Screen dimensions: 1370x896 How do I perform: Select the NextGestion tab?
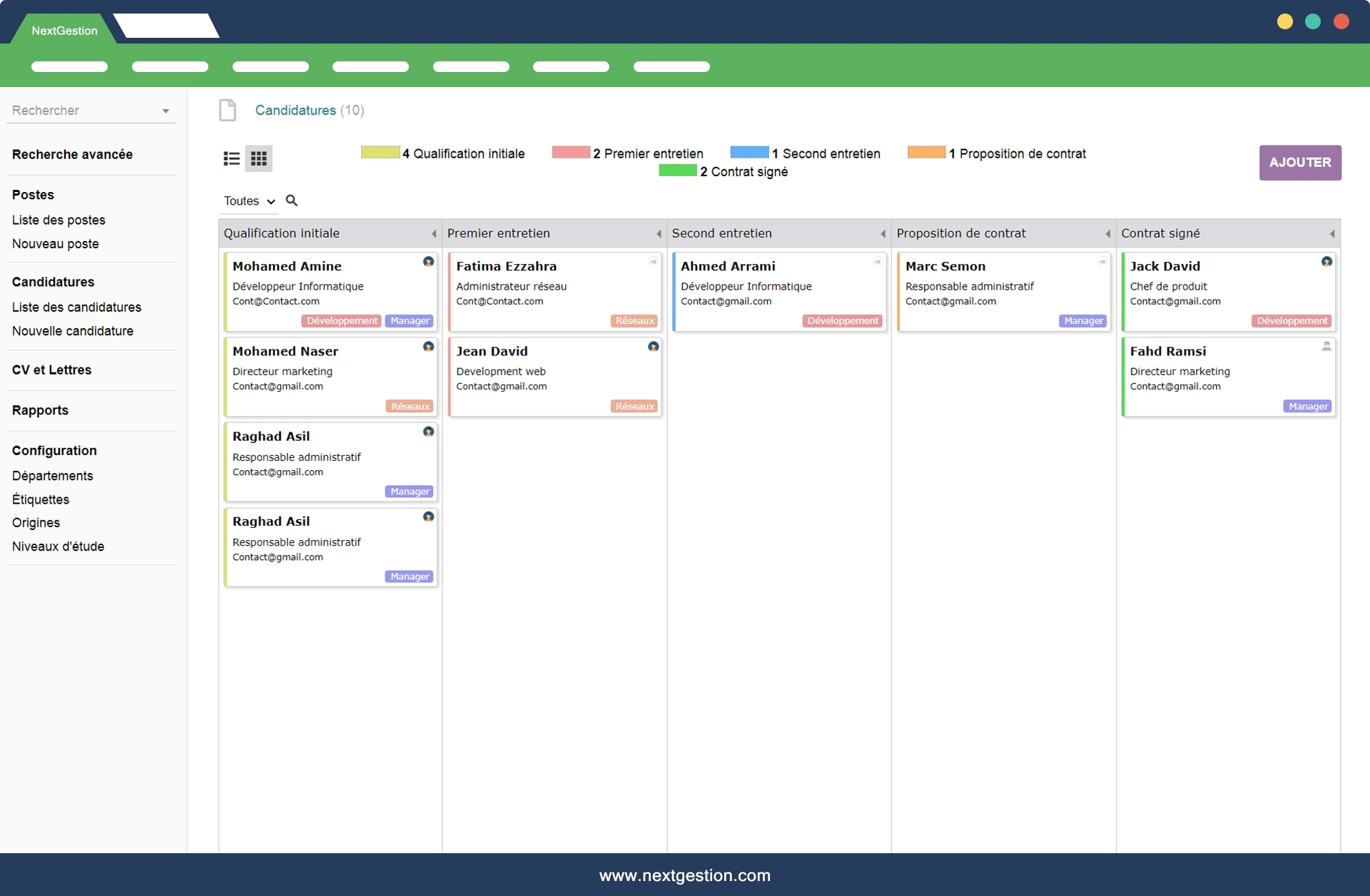tap(64, 31)
